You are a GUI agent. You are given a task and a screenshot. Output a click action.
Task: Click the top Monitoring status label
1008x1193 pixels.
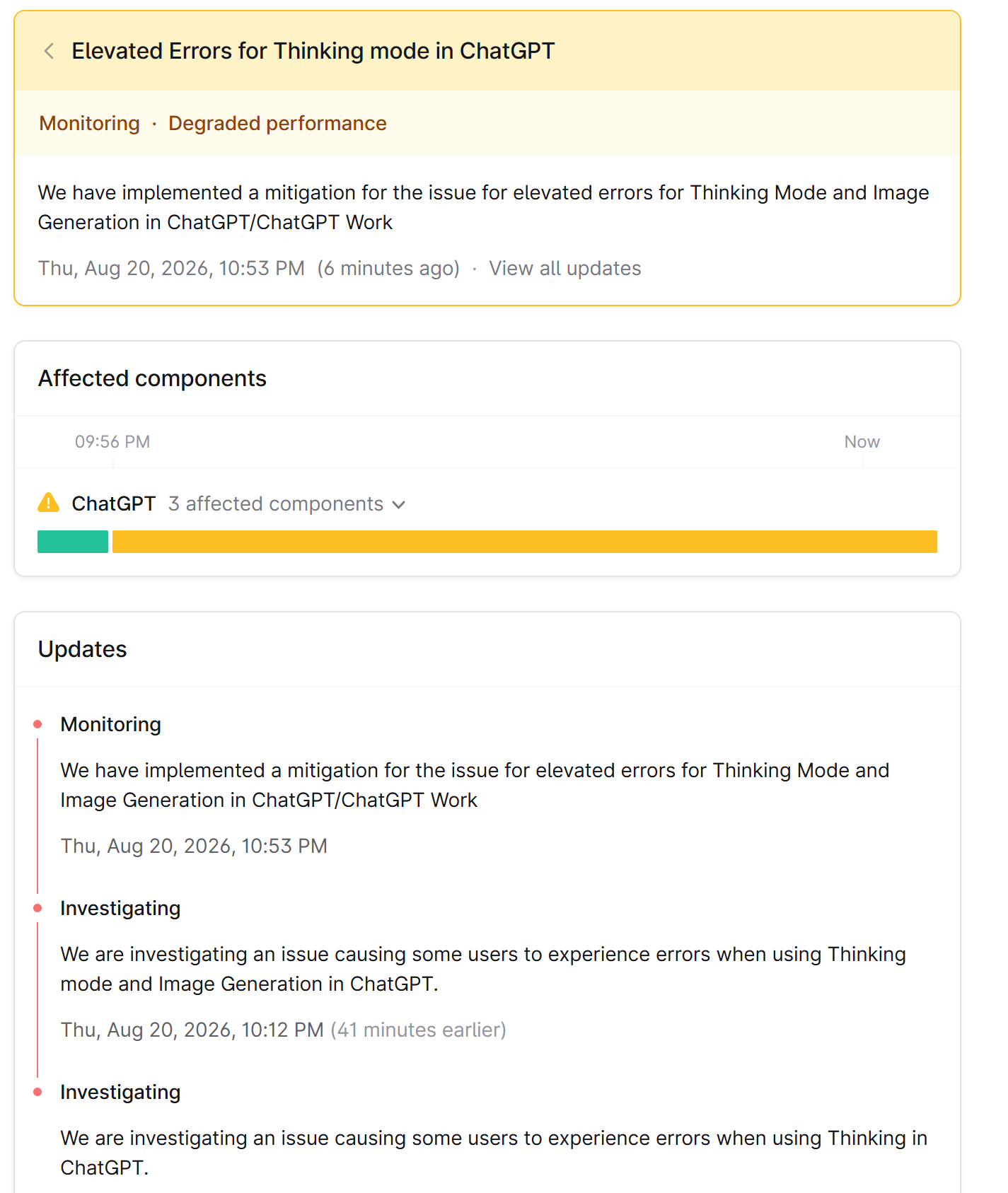pyautogui.click(x=89, y=123)
